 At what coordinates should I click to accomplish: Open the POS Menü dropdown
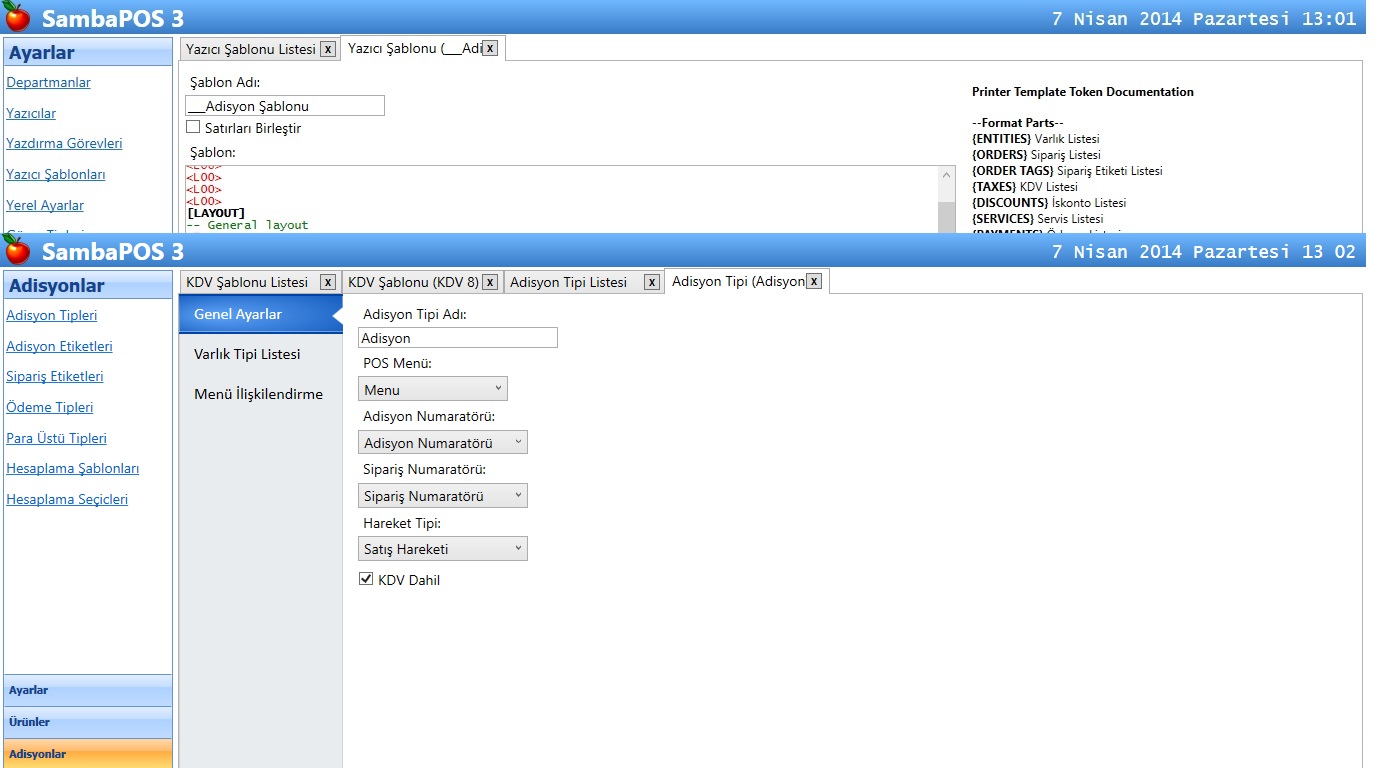pyautogui.click(x=432, y=389)
